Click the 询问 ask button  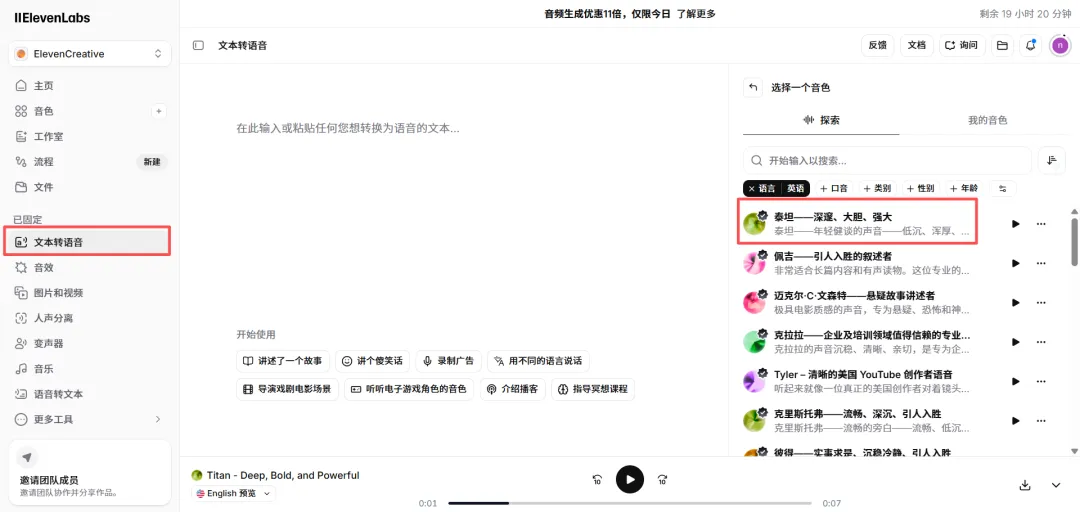[962, 45]
